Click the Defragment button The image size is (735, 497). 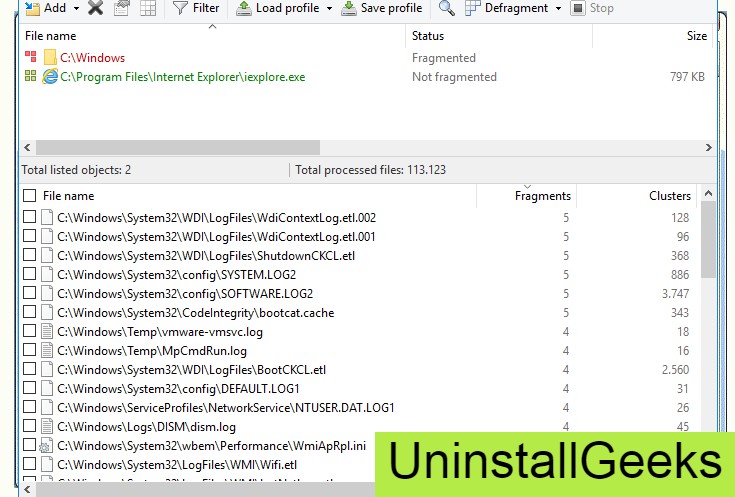506,8
